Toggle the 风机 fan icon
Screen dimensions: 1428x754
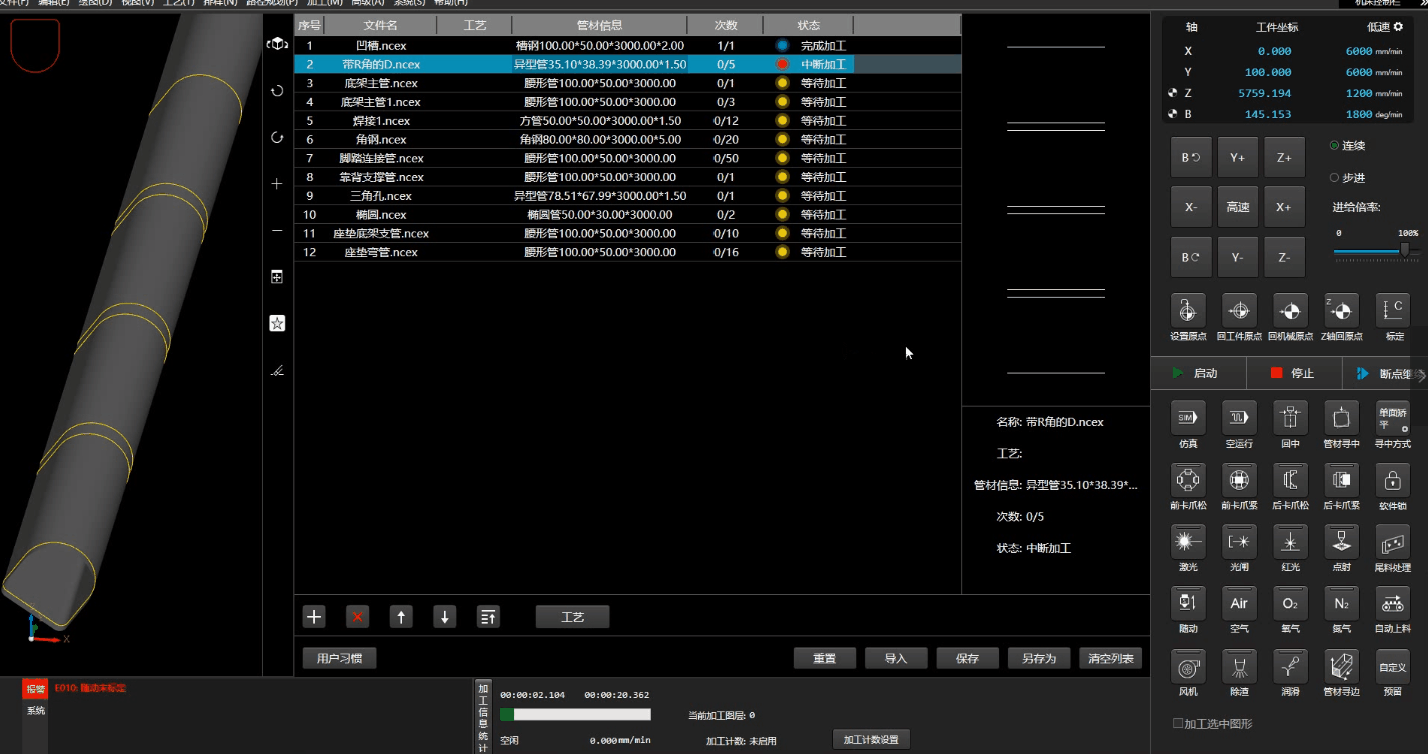pyautogui.click(x=1188, y=665)
